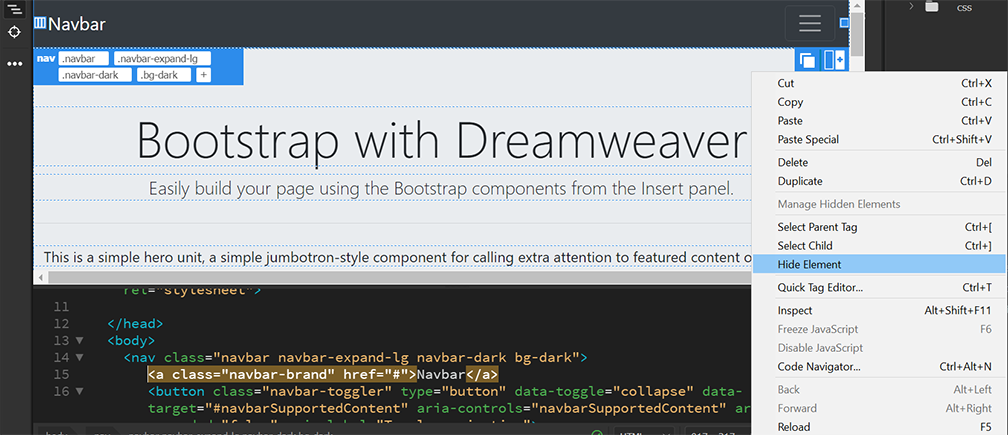This screenshot has width=1008, height=435.
Task: Choose Copy from the context menu
Action: click(878, 102)
